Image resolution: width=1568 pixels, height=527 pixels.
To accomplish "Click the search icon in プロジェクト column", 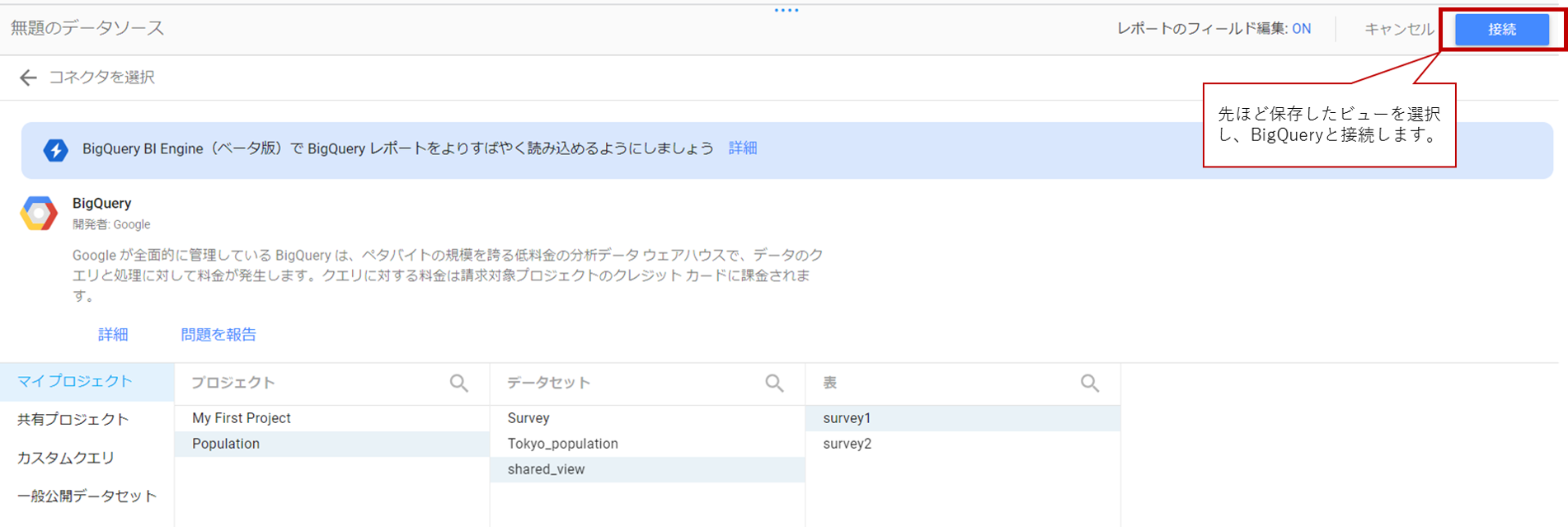I will click(x=458, y=383).
